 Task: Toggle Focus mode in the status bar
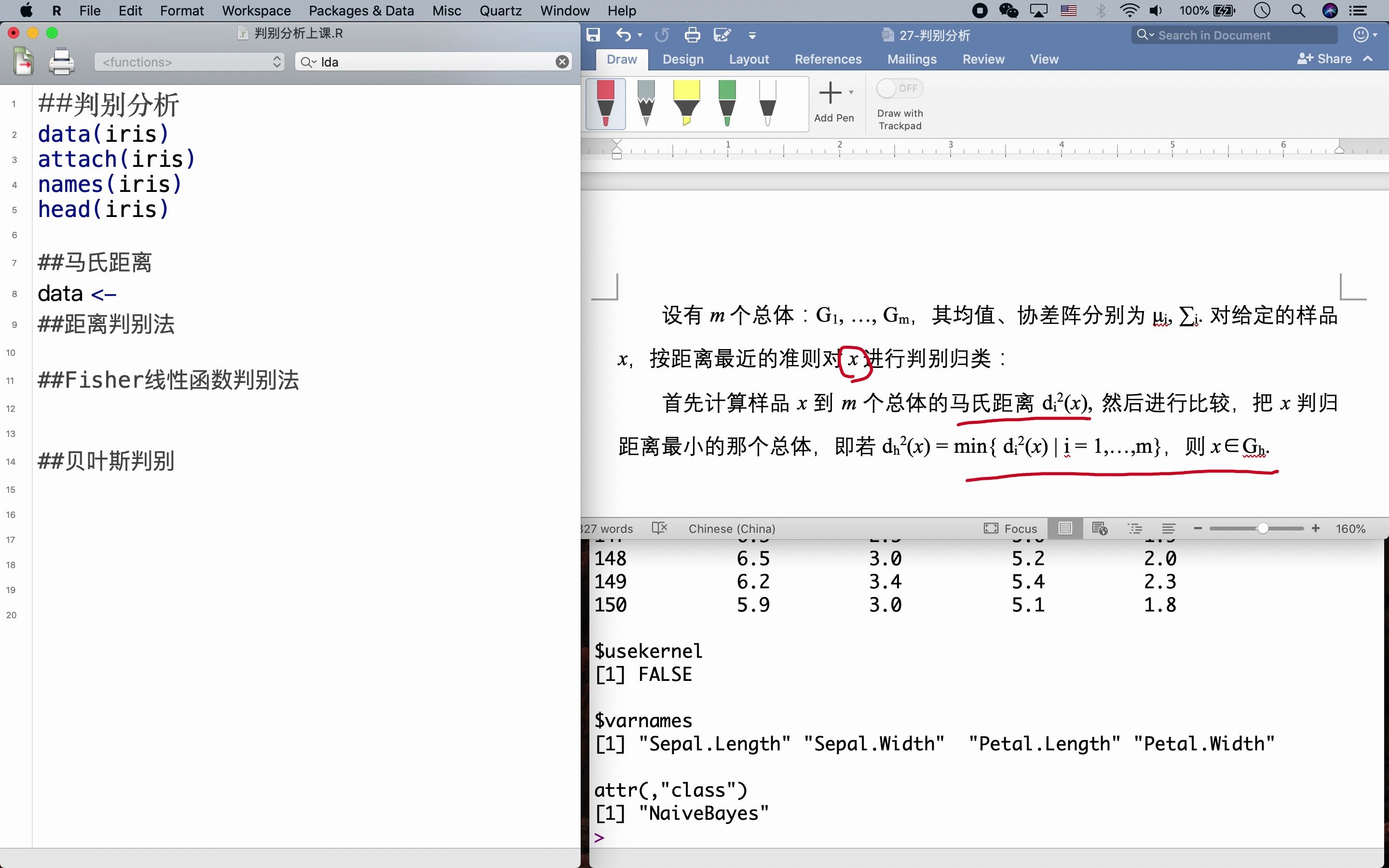[1011, 528]
